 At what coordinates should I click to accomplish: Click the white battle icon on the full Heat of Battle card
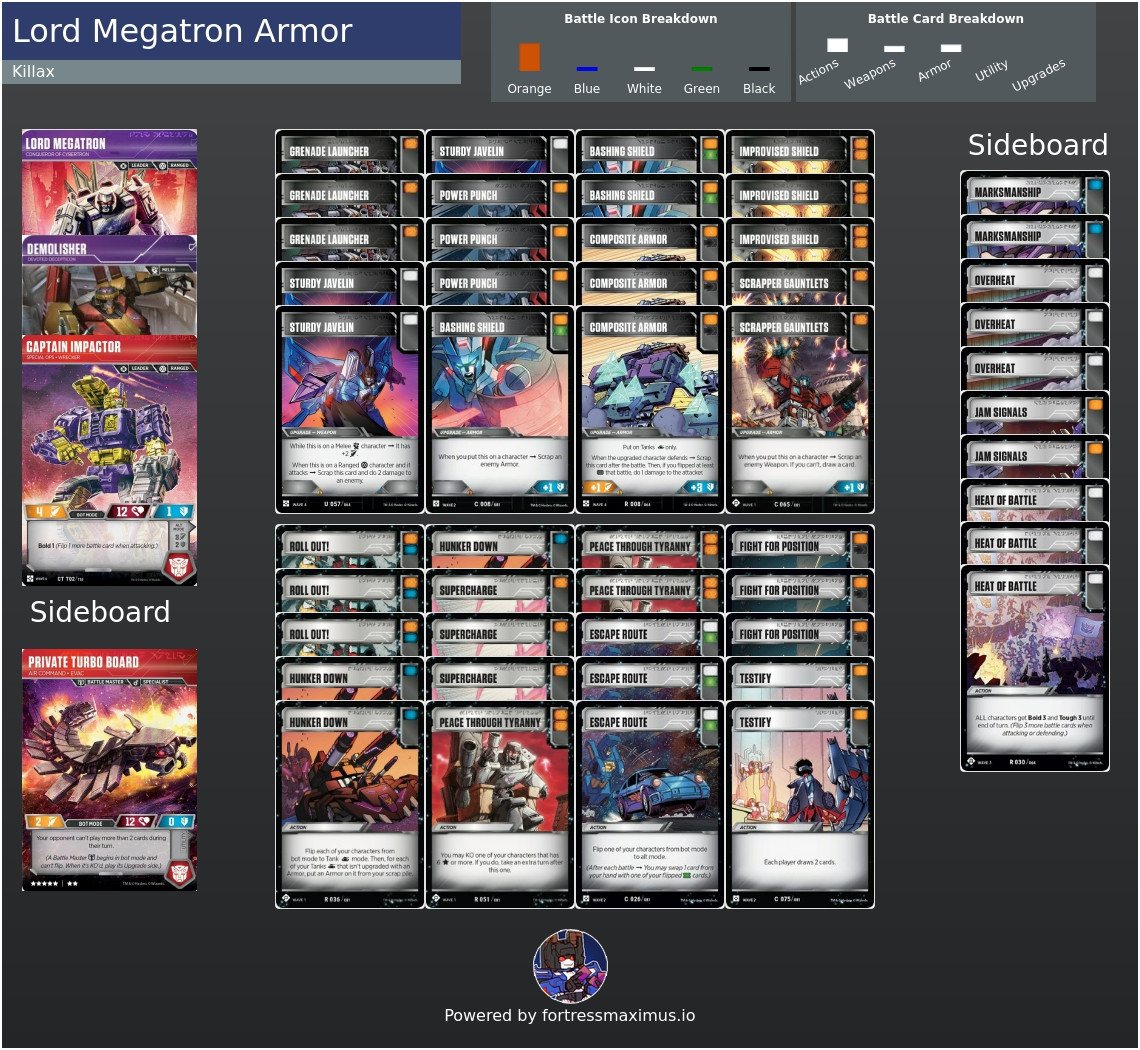click(1095, 580)
